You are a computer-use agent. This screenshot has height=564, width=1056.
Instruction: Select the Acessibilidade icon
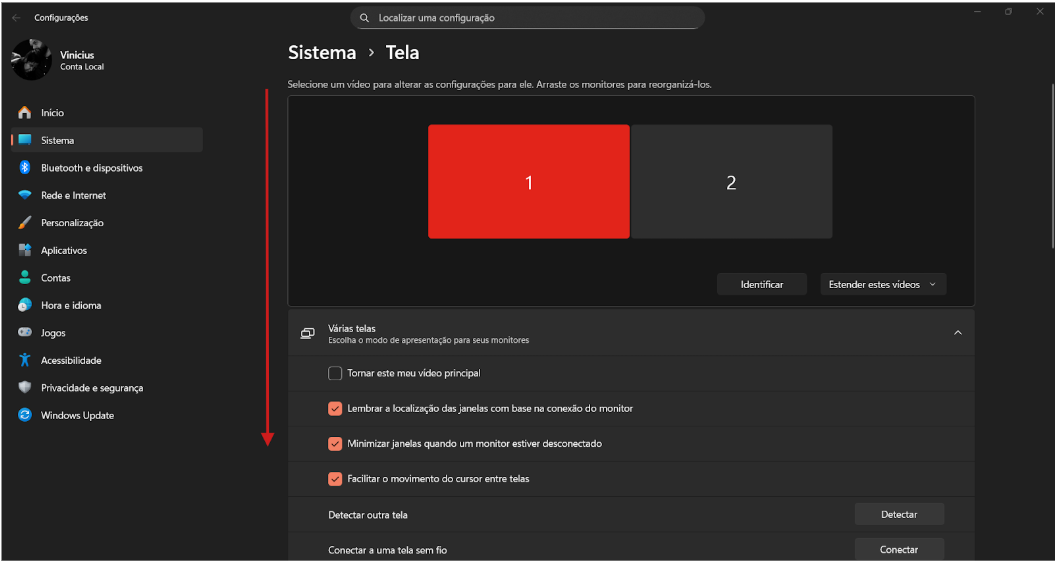25,361
